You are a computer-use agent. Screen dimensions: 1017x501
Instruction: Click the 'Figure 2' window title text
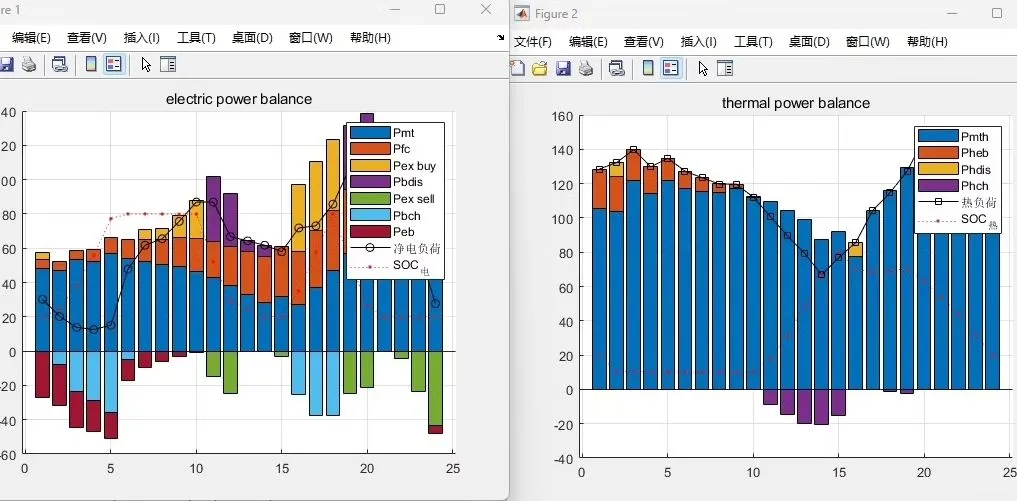pos(556,14)
